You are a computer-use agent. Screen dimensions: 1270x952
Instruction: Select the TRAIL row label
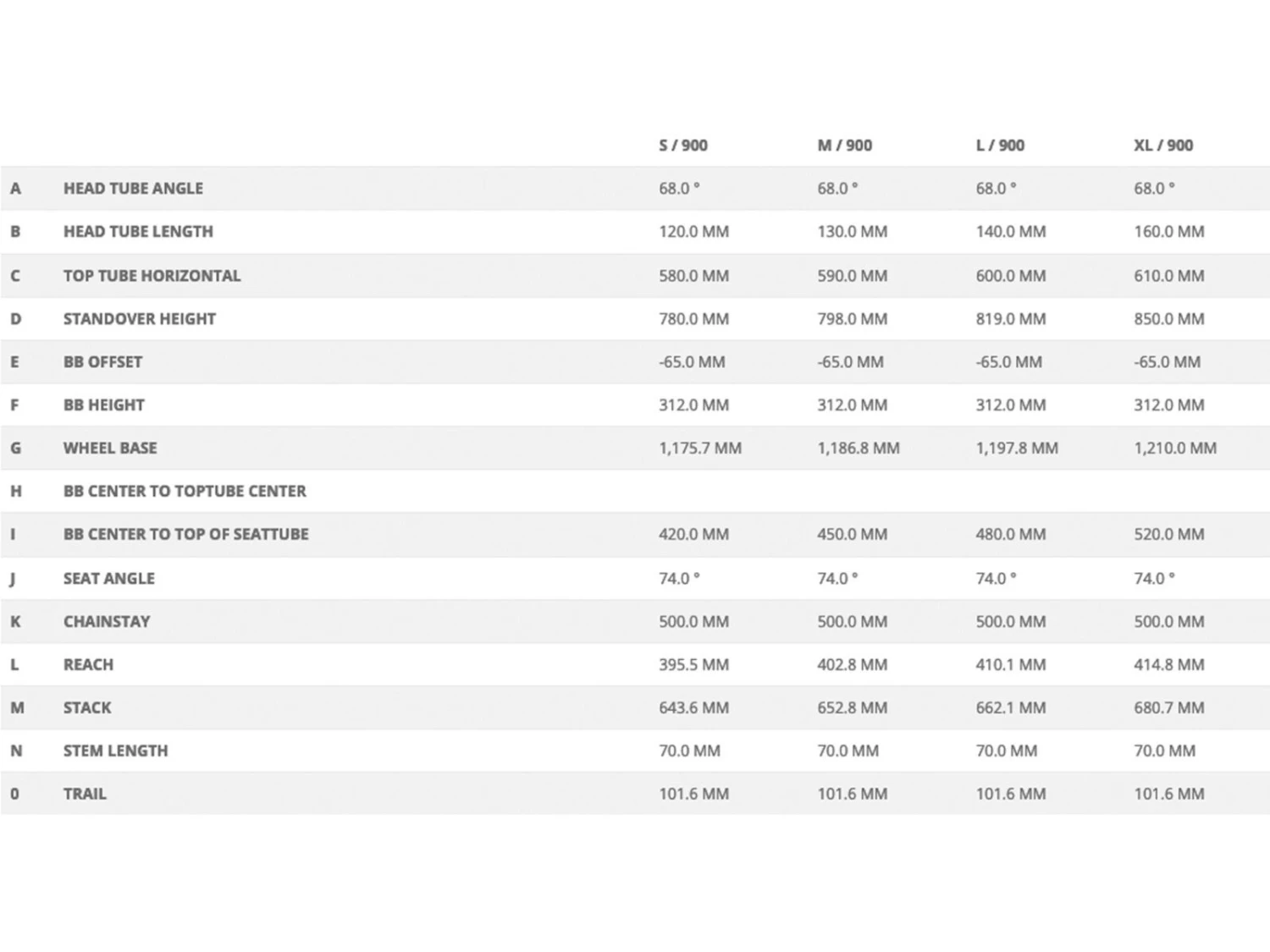click(85, 795)
